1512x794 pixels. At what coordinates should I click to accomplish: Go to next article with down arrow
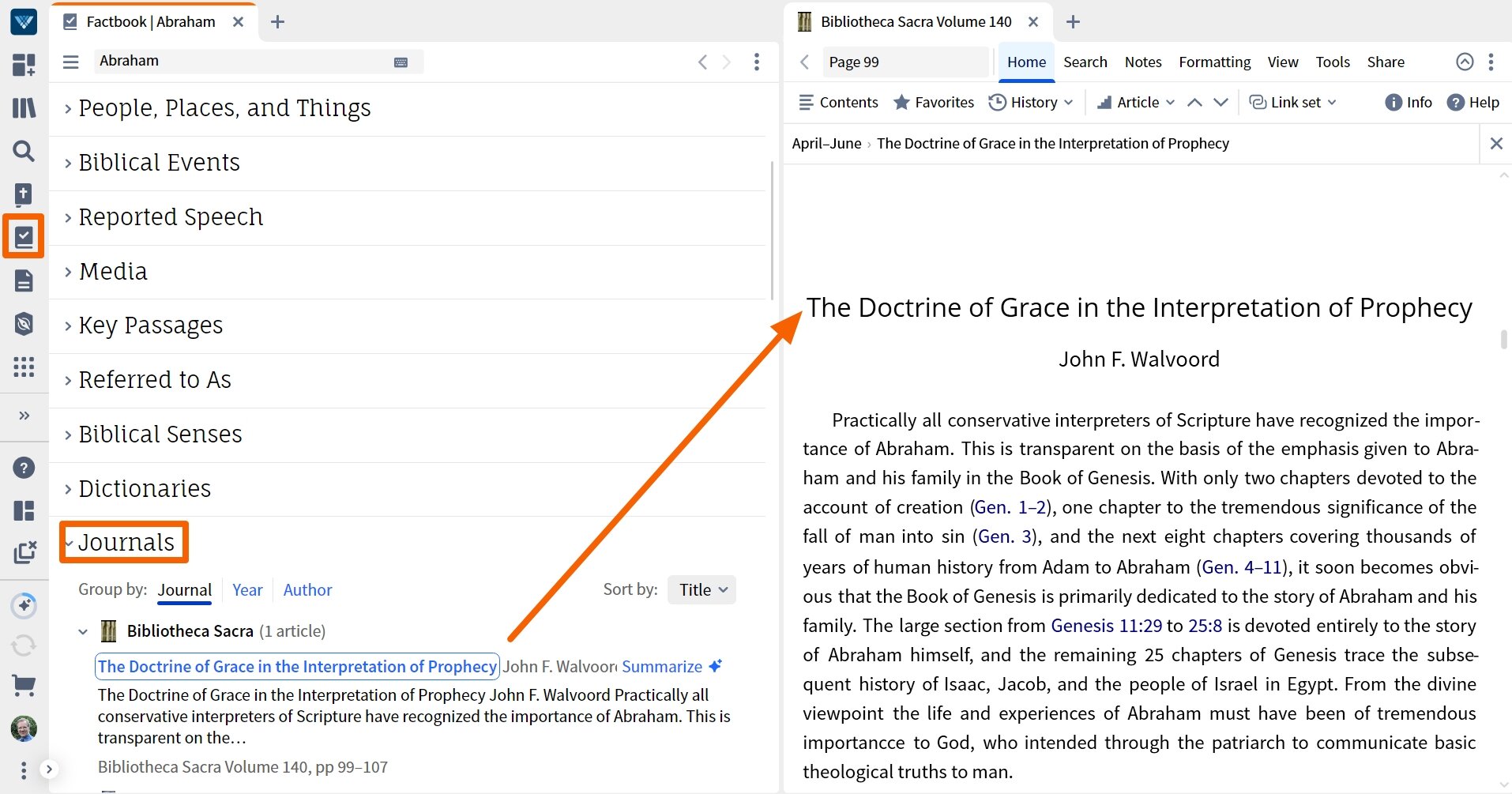(x=1221, y=103)
